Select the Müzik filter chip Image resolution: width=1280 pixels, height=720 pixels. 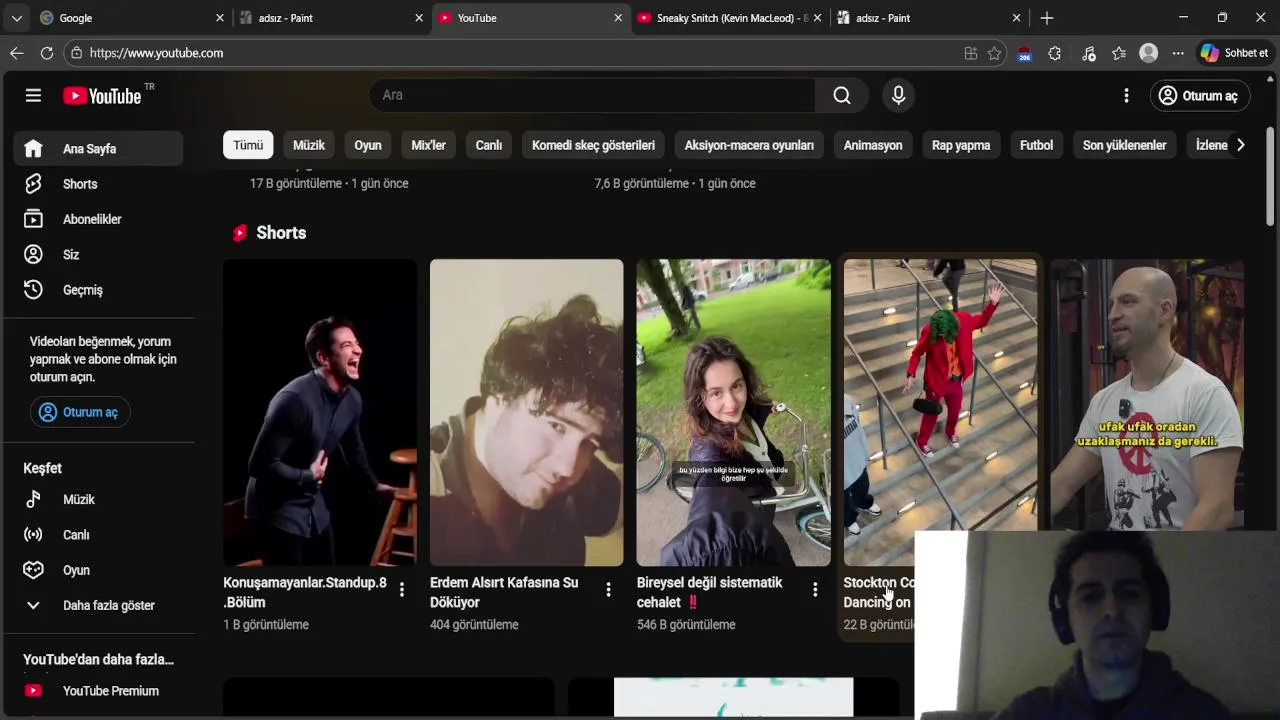309,145
